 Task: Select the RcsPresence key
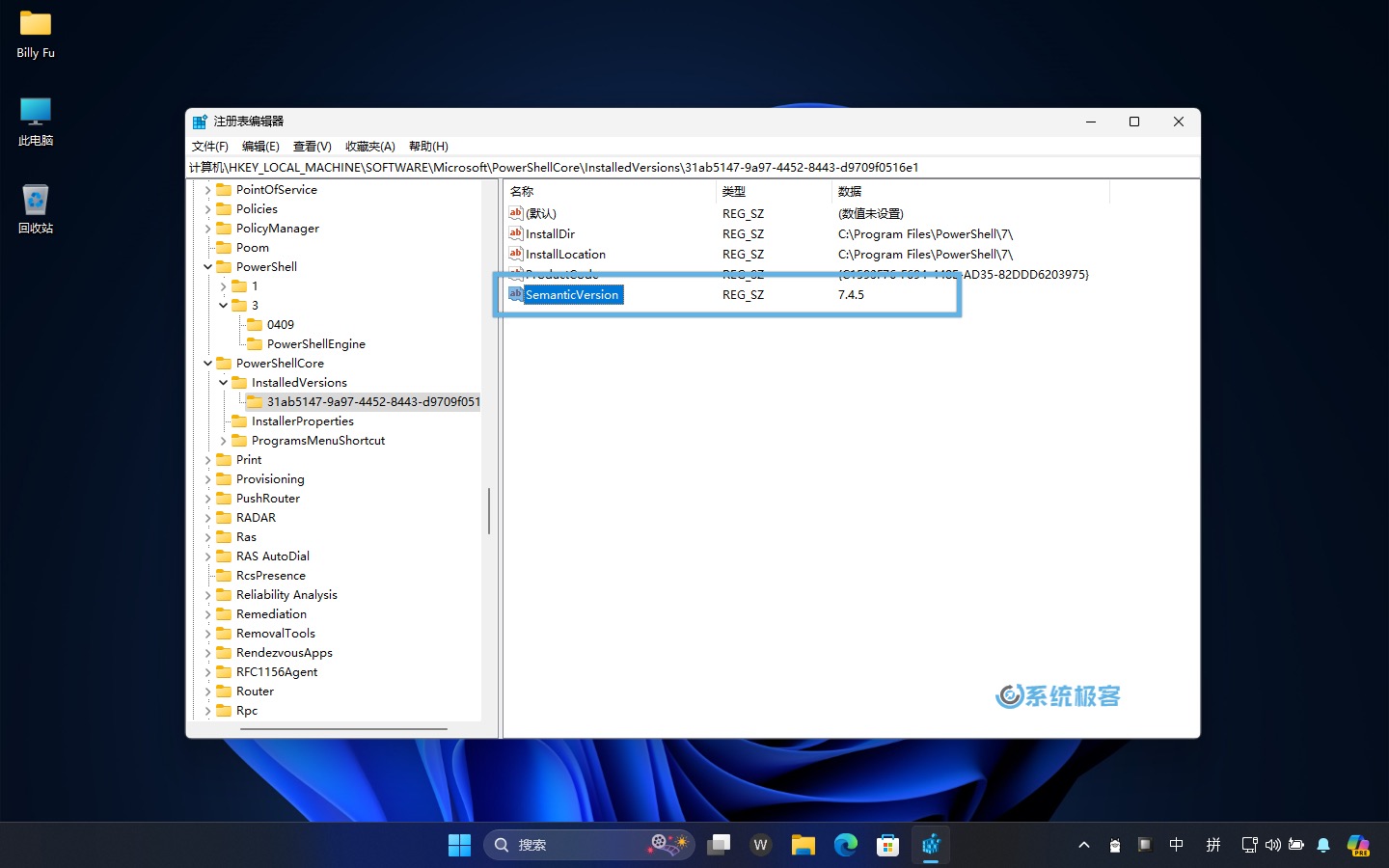pos(270,575)
